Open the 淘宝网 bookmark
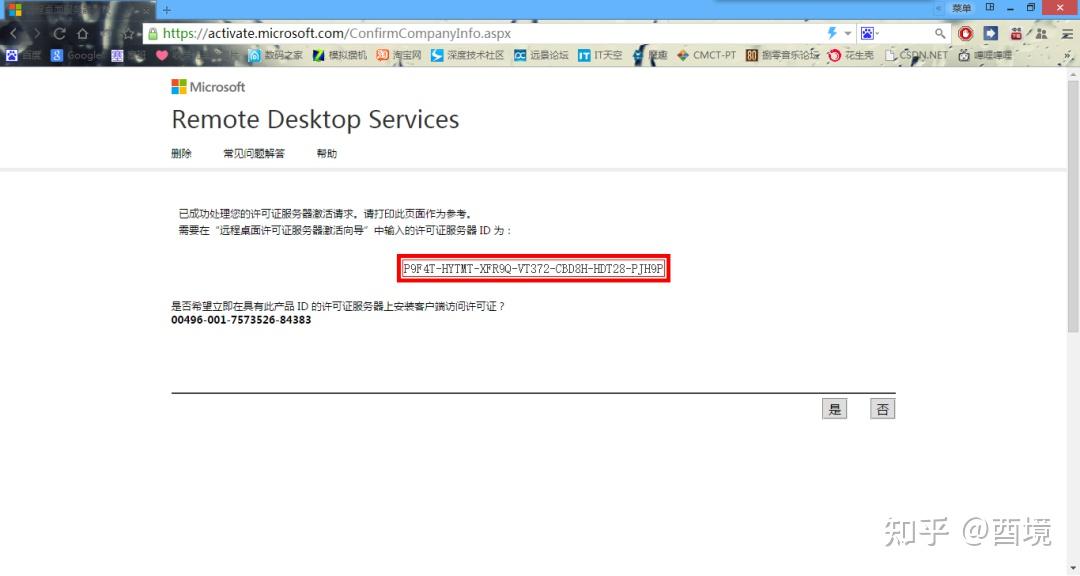Viewport: 1080px width, 576px height. coord(399,55)
